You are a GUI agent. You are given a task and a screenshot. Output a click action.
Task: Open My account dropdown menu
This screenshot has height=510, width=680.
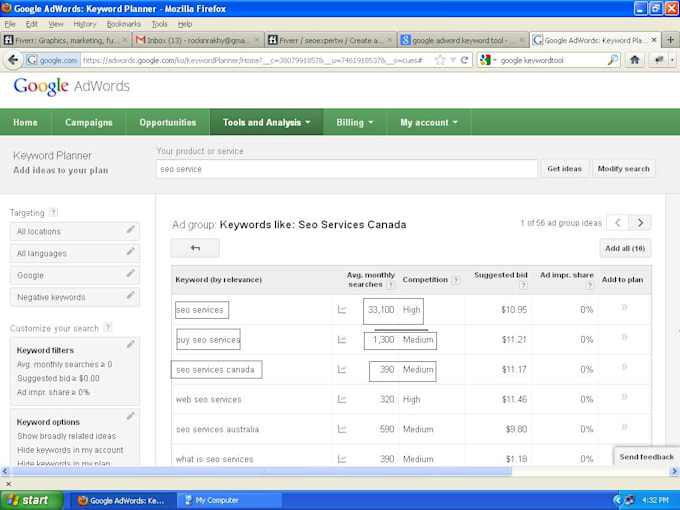(x=429, y=122)
